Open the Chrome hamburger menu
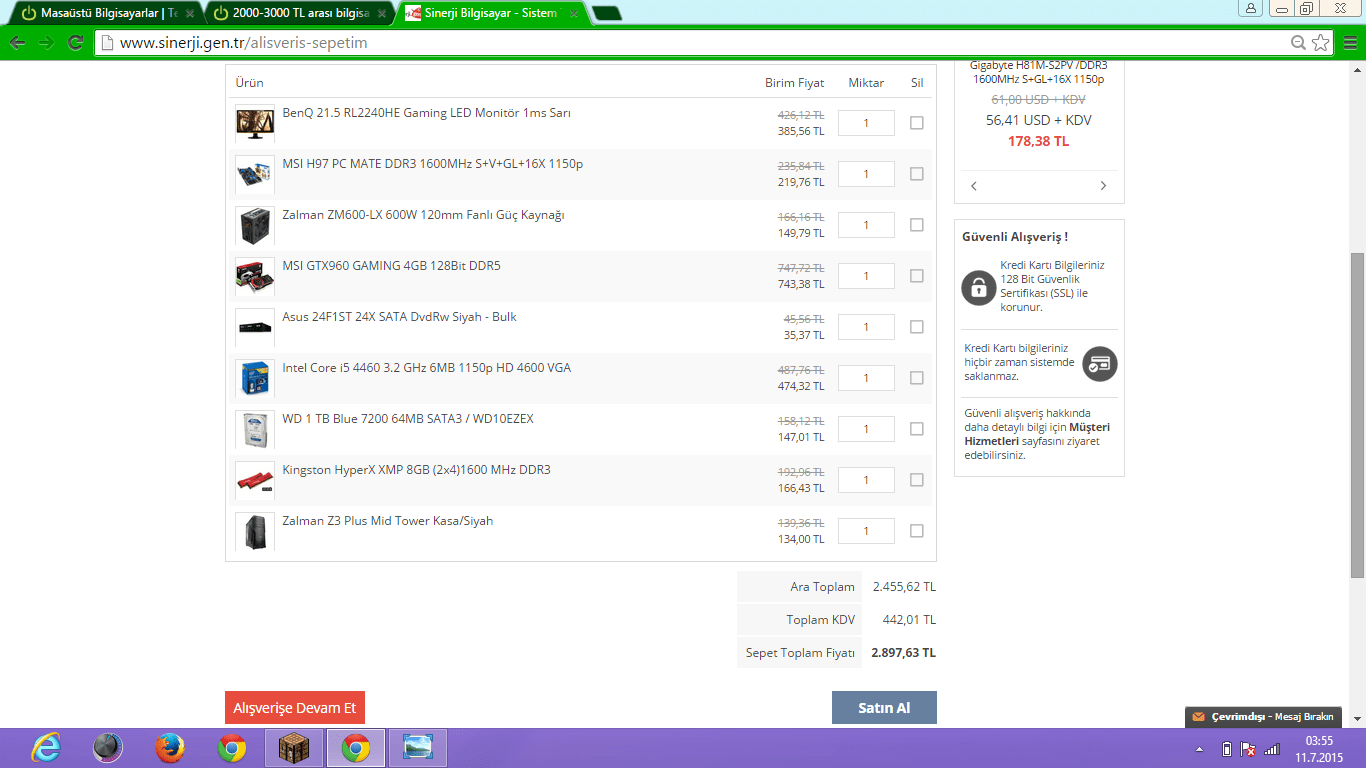This screenshot has height=768, width=1366. coord(1350,43)
